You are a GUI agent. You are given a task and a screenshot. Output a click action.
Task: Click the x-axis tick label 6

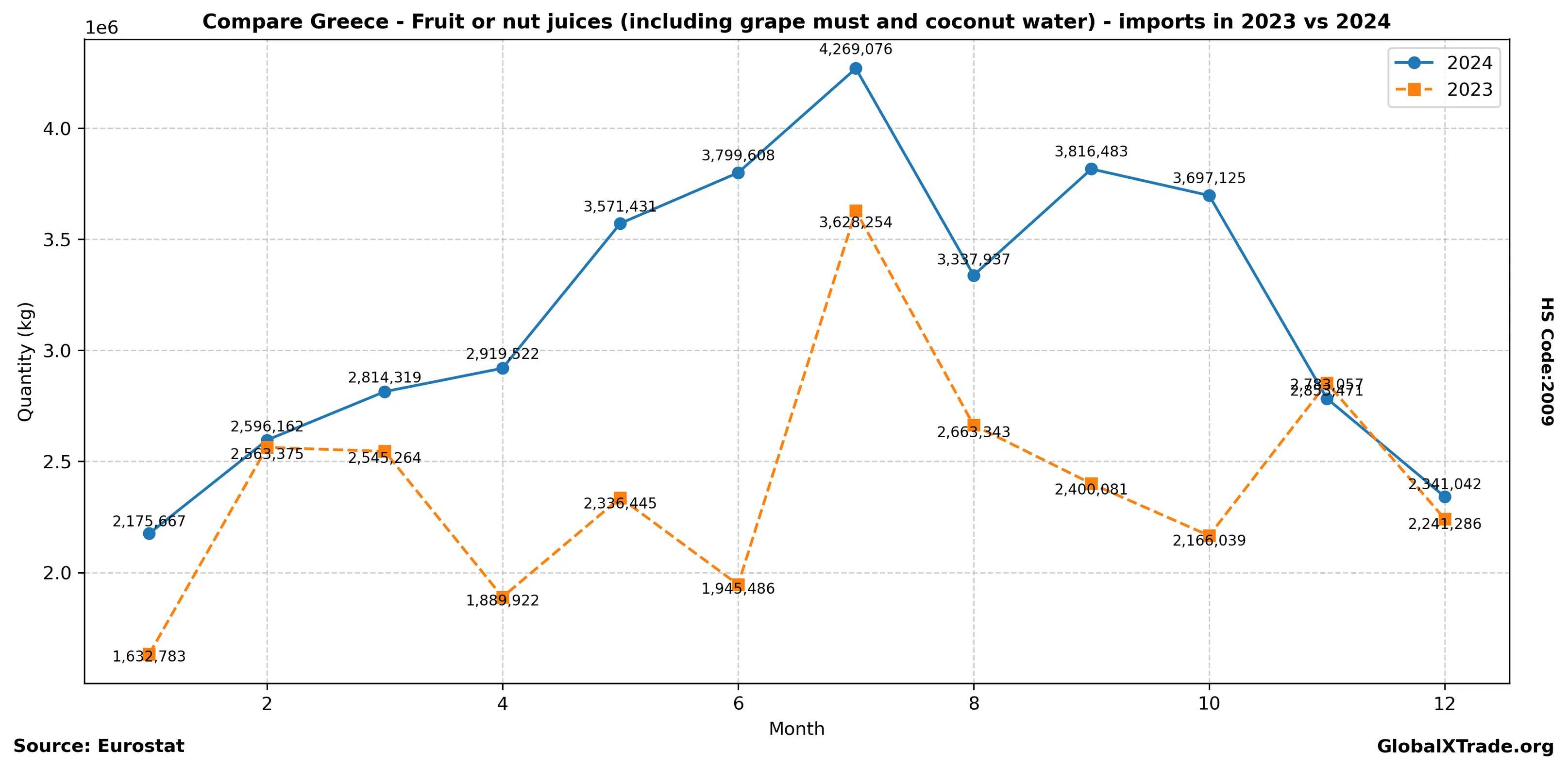[738, 704]
